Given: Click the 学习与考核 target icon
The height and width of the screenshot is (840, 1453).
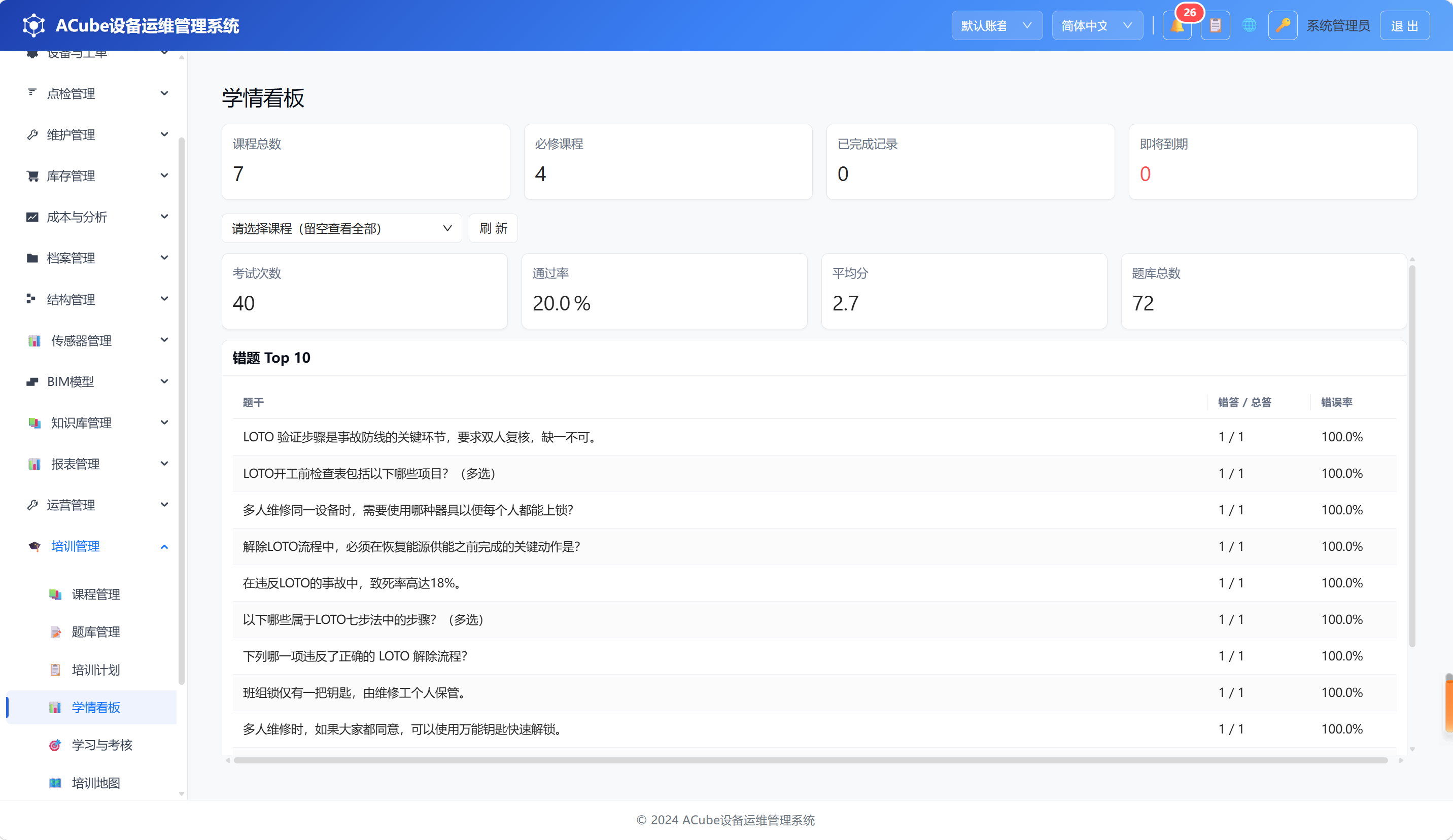Looking at the screenshot, I should tap(55, 745).
